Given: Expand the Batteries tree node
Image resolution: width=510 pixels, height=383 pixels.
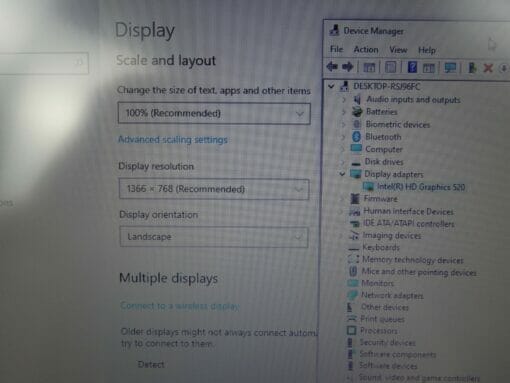Looking at the screenshot, I should coord(344,112).
